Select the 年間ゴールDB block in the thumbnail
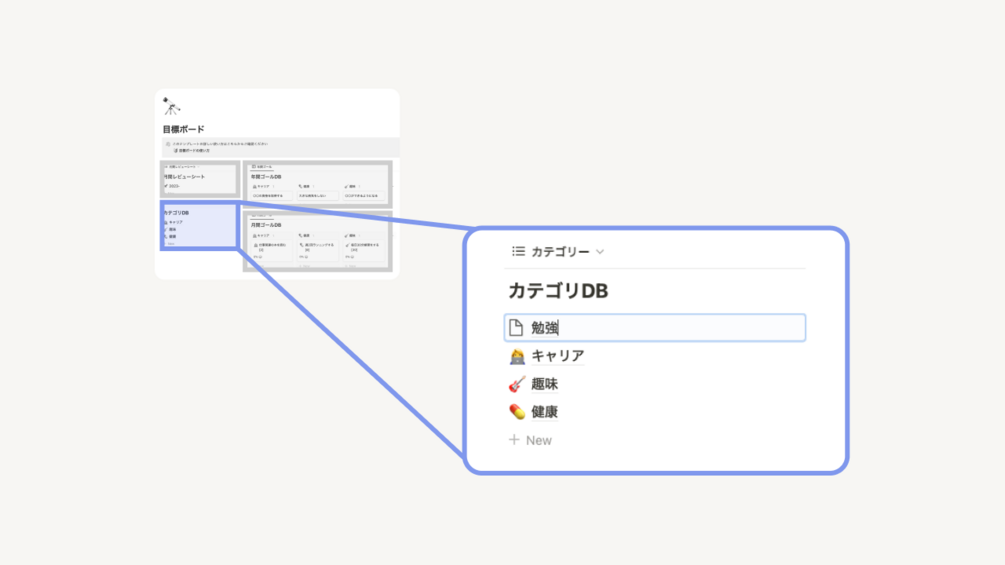Image resolution: width=1005 pixels, height=565 pixels. pos(316,178)
